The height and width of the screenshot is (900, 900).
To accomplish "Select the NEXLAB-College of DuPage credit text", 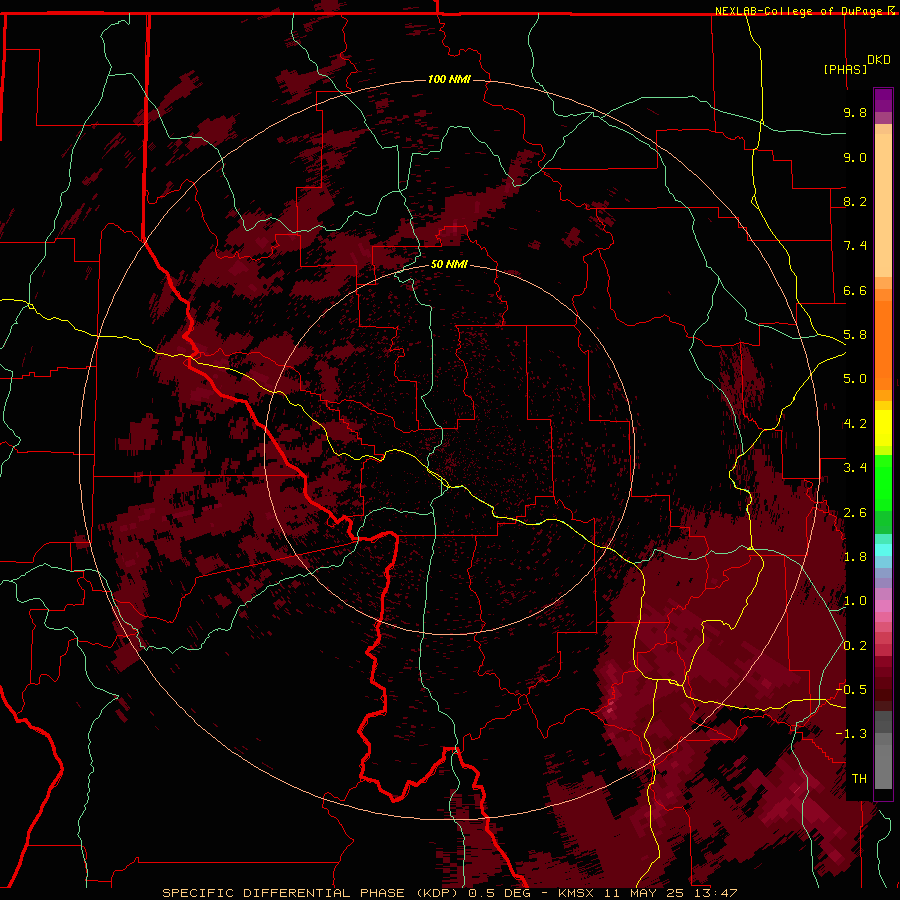I will tap(799, 11).
